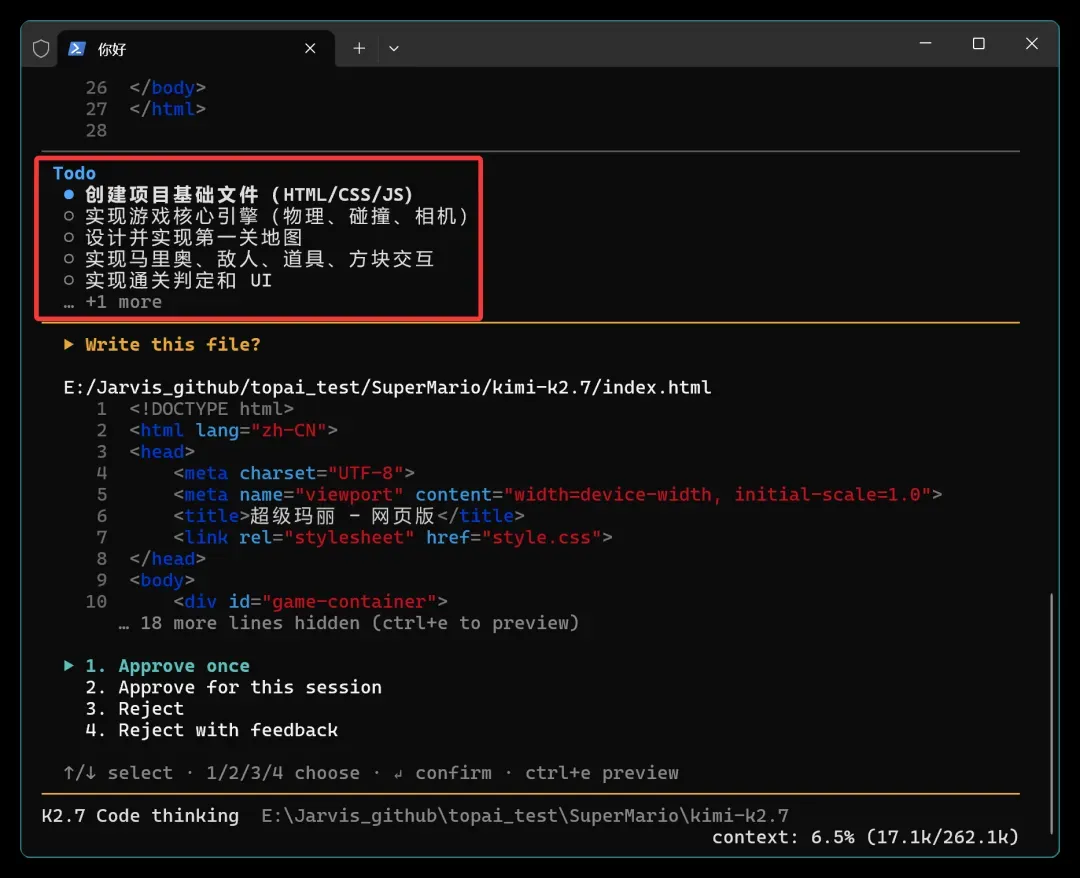Click the '+1 more' todo overflow text
Image resolution: width=1080 pixels, height=878 pixels.
coord(123,302)
